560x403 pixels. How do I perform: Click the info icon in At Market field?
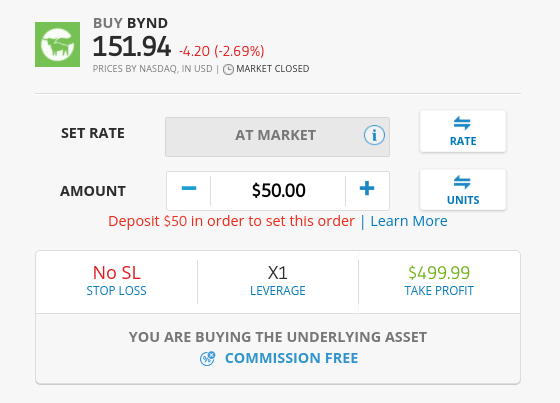coord(374,135)
